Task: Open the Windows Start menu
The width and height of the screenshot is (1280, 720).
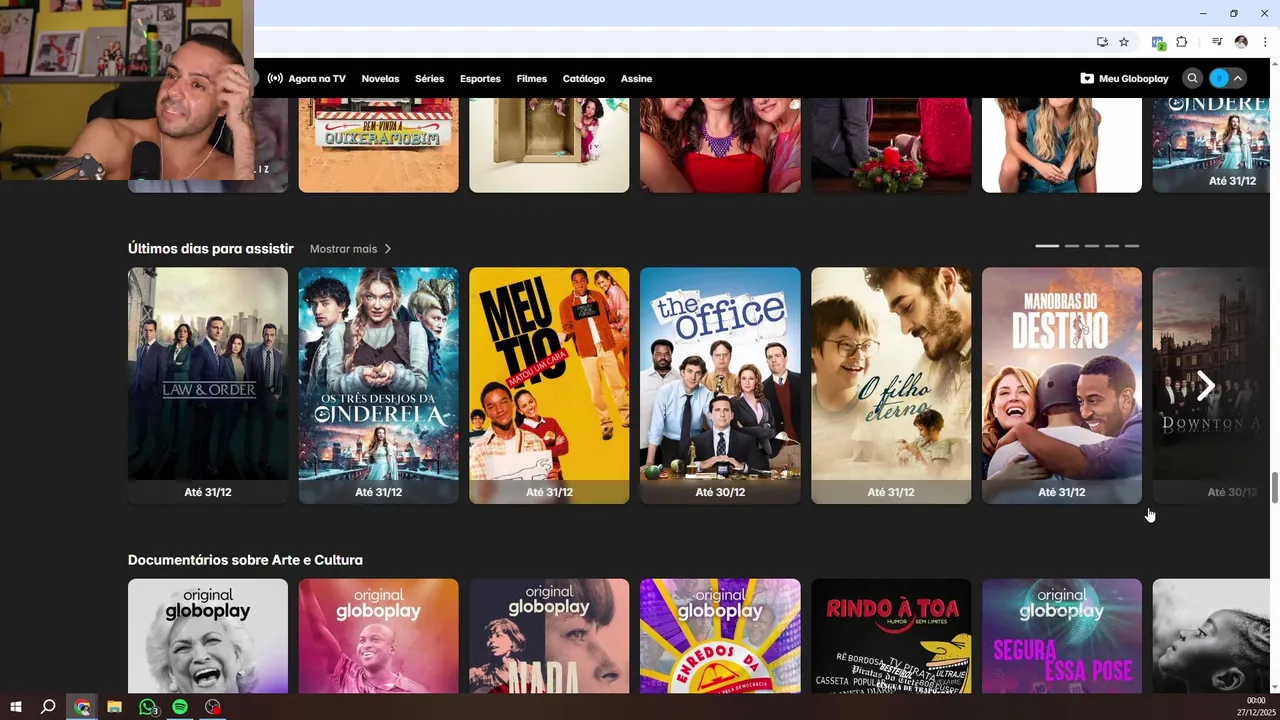Action: point(16,707)
